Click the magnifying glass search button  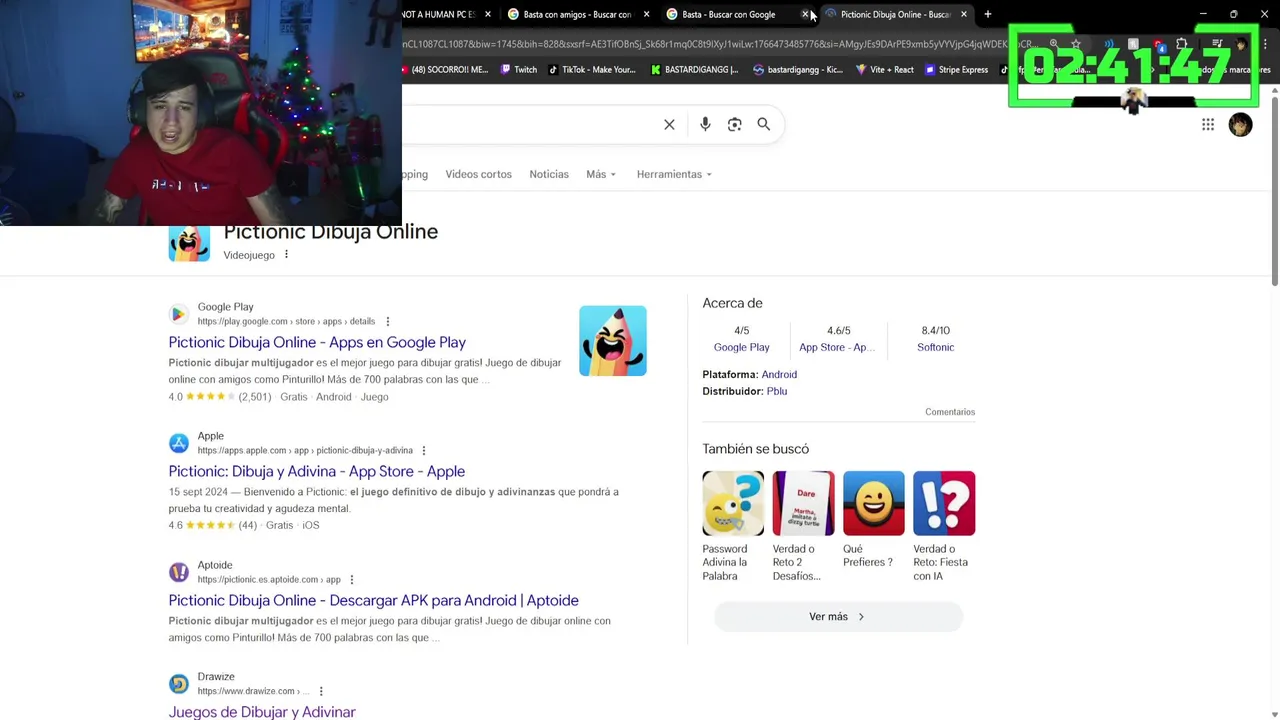coord(763,124)
